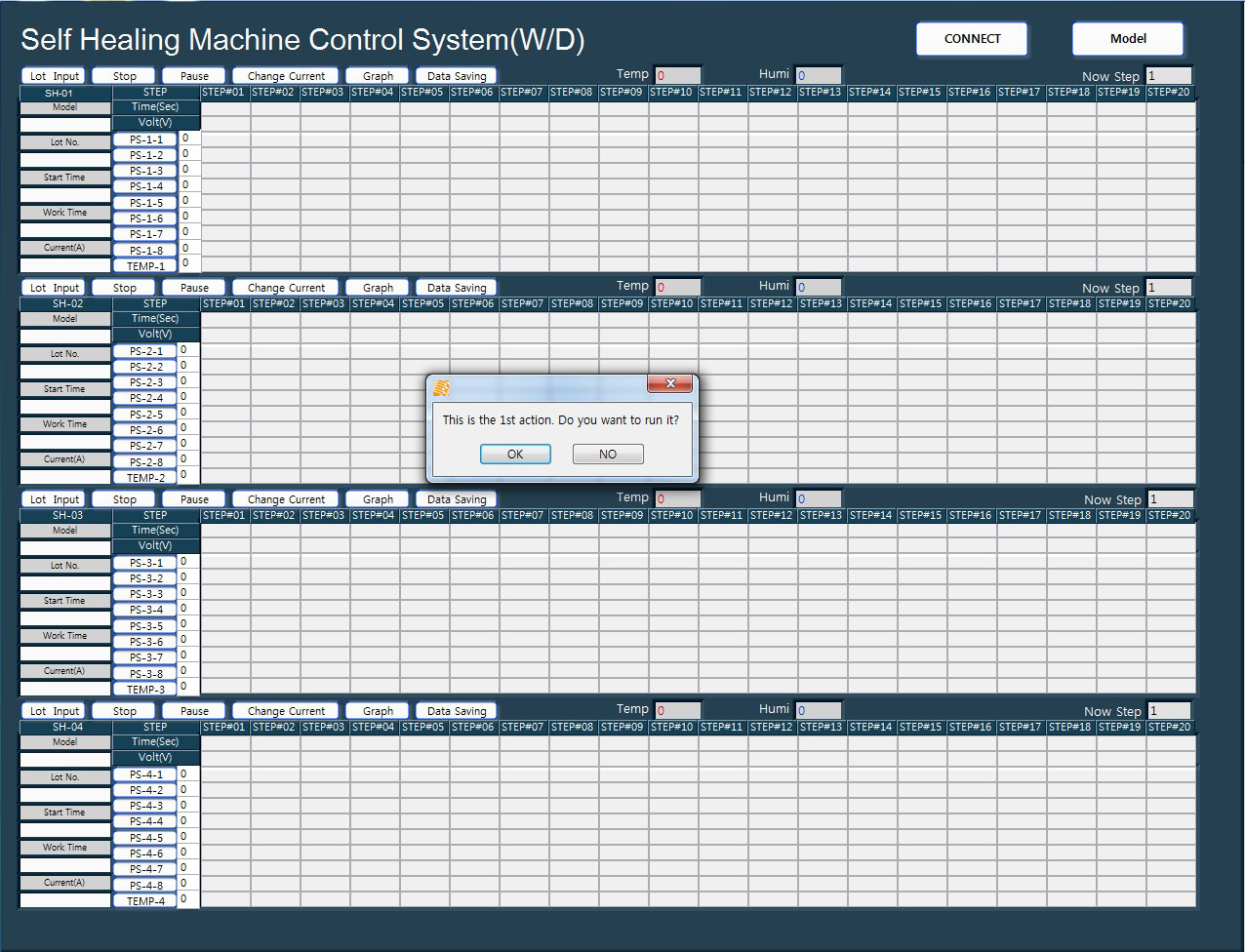
Task: Select the PS-1-1 channel button
Action: point(146,139)
